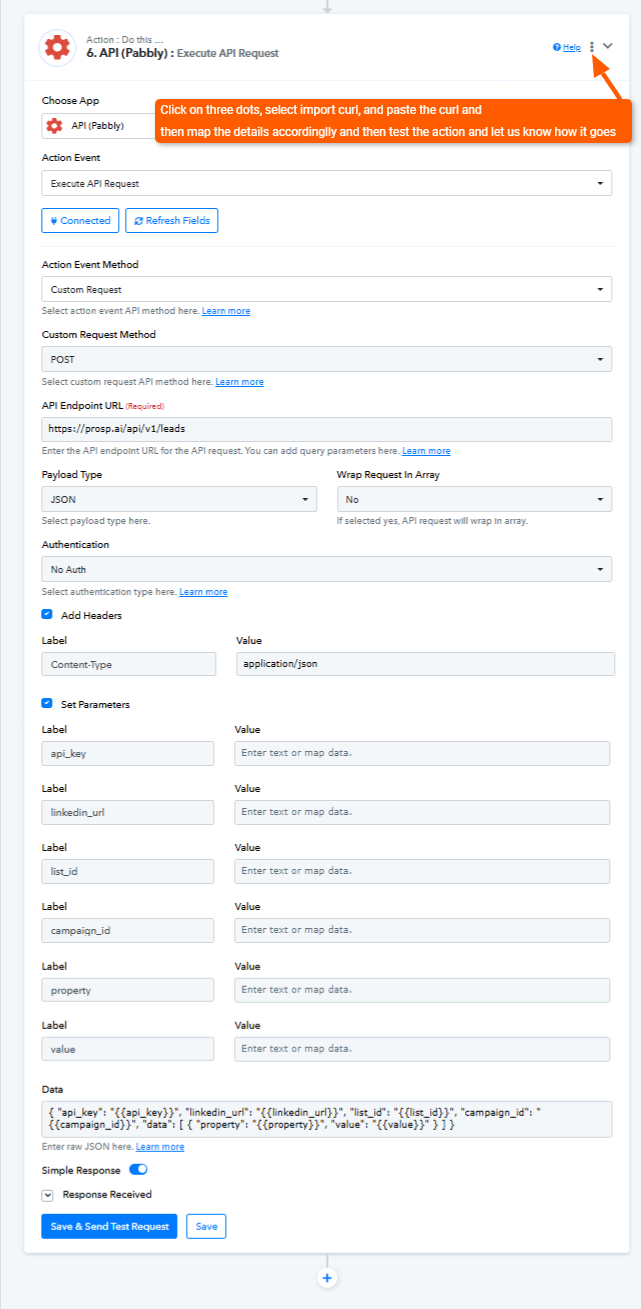Open the Custom Request Method dropdown
The width and height of the screenshot is (641, 1309).
click(326, 359)
